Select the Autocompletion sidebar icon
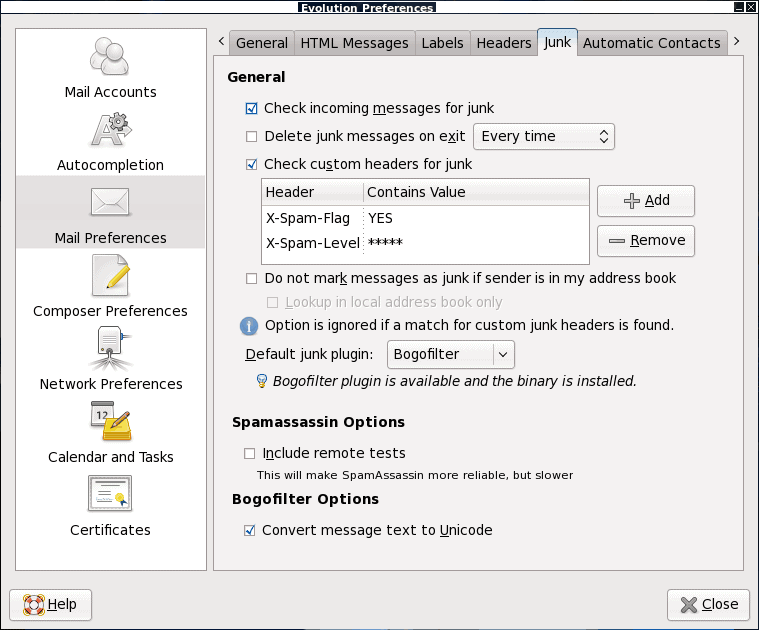759x630 pixels. click(110, 130)
